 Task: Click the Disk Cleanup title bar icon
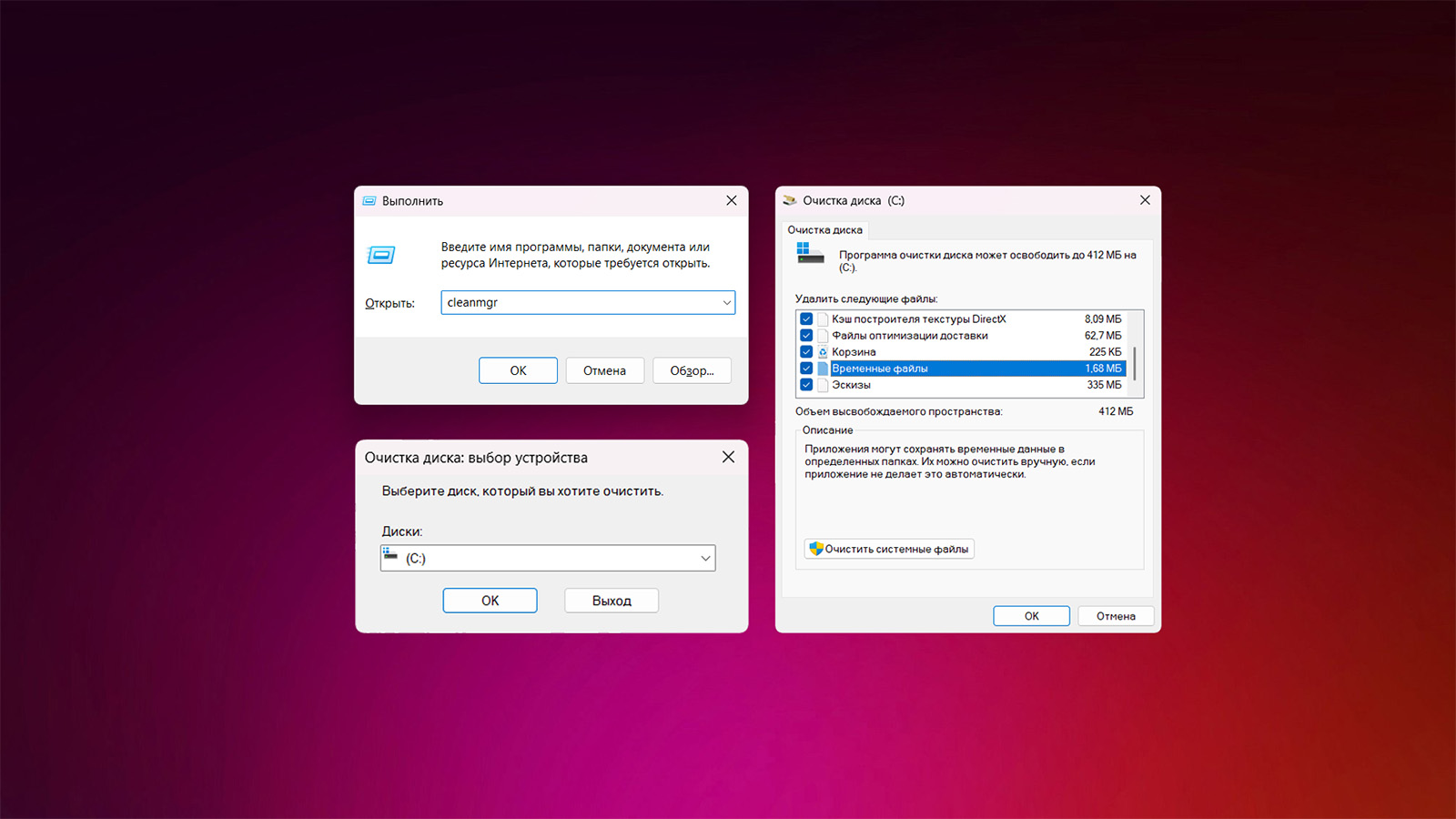point(789,201)
